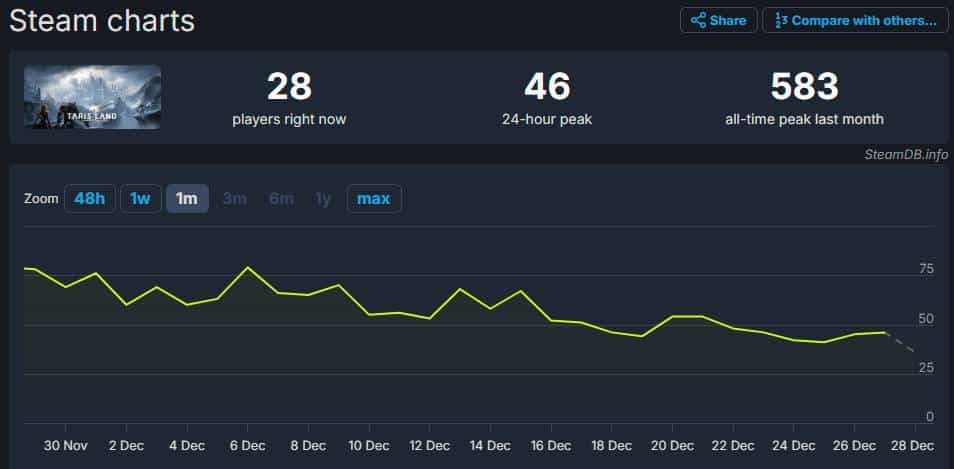This screenshot has height=469, width=954.
Task: Click the 16 Dec axis label
Action: (551, 446)
